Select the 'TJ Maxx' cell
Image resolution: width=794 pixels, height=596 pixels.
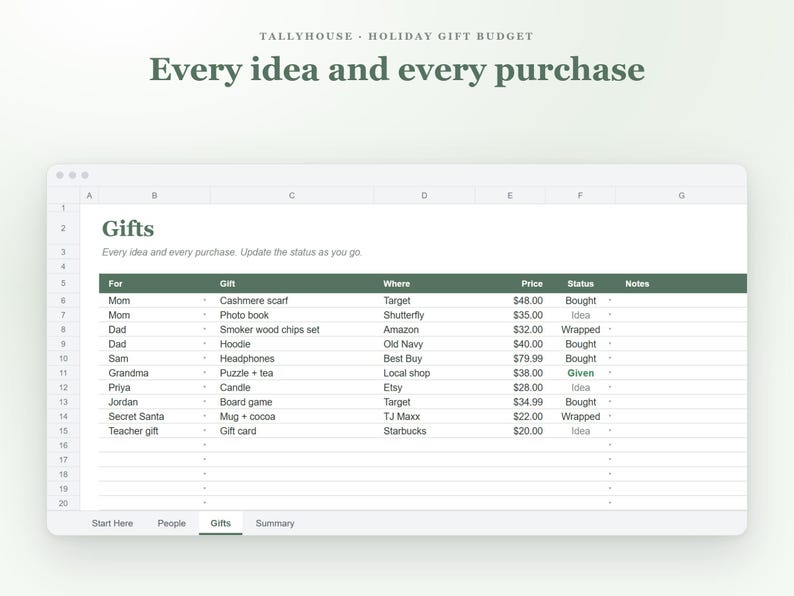424,416
